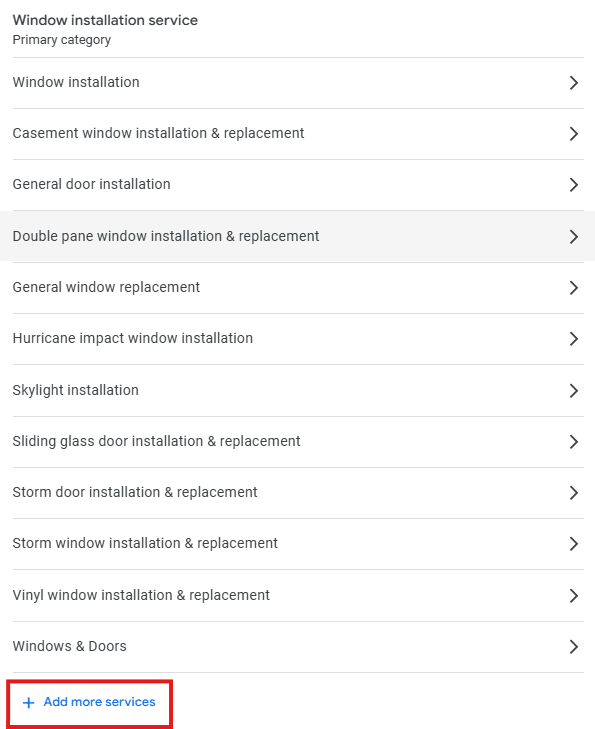Select Storm window installation & replacement text
The image size is (595, 729).
(145, 543)
